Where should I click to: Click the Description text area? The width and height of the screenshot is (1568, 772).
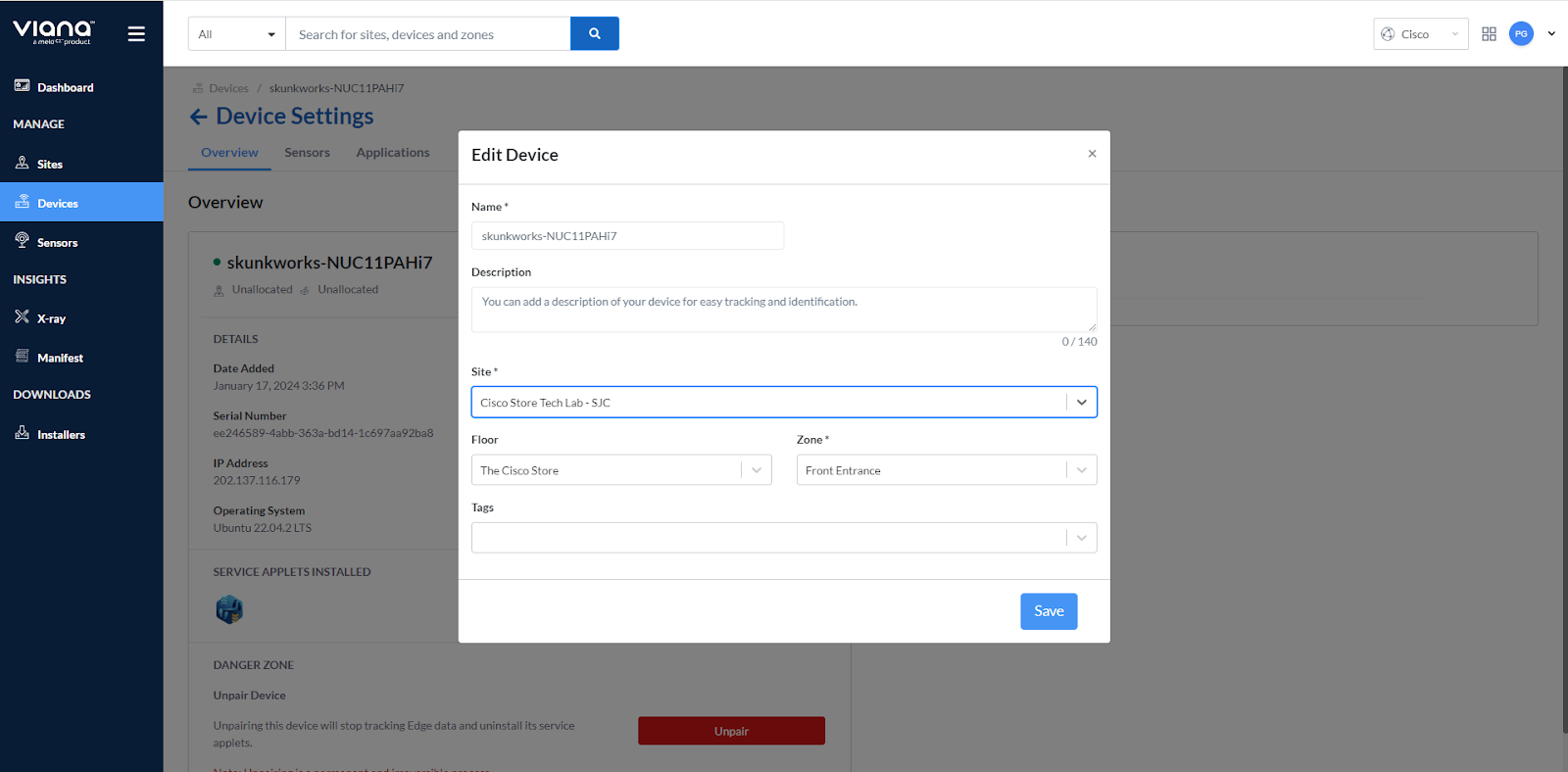pyautogui.click(x=783, y=310)
